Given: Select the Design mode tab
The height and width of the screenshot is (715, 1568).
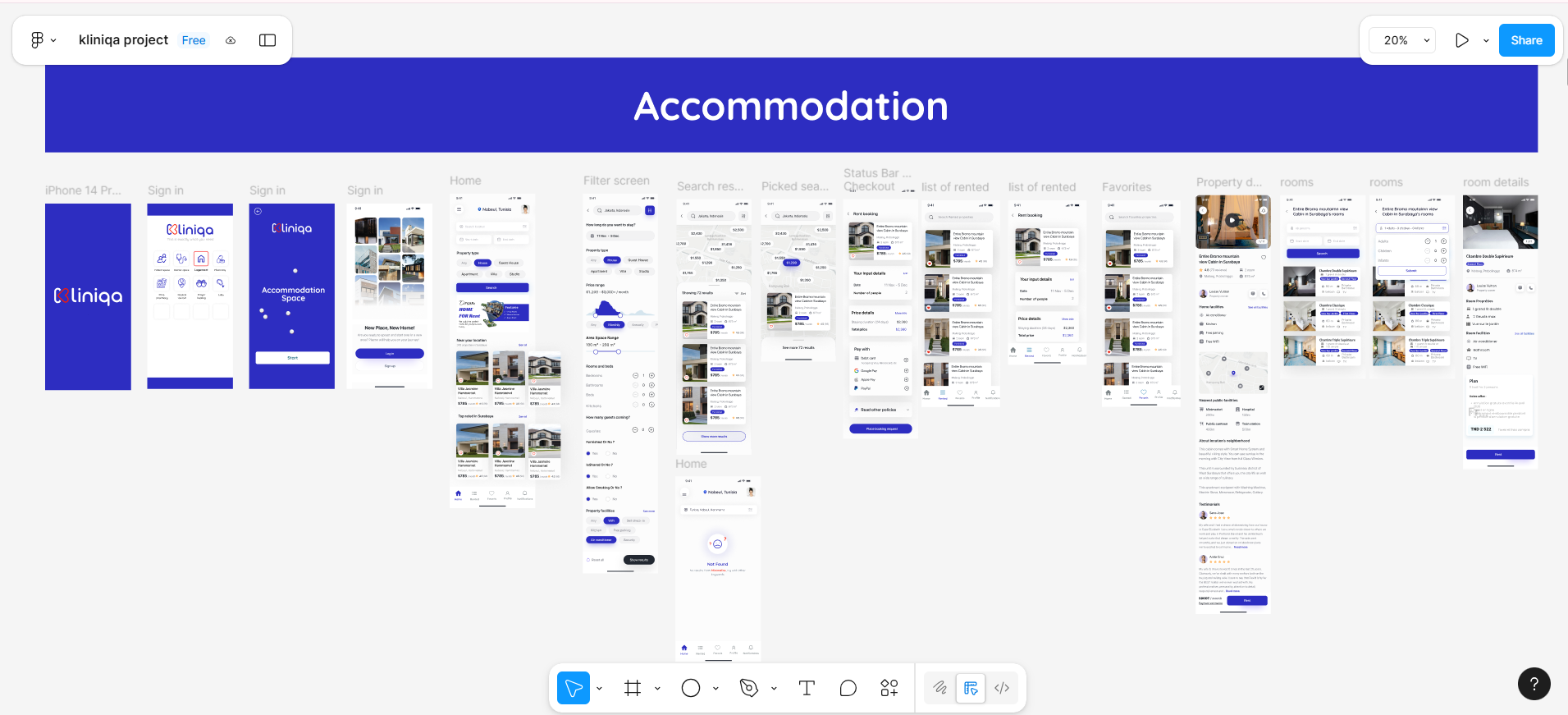Looking at the screenshot, I should tap(971, 688).
